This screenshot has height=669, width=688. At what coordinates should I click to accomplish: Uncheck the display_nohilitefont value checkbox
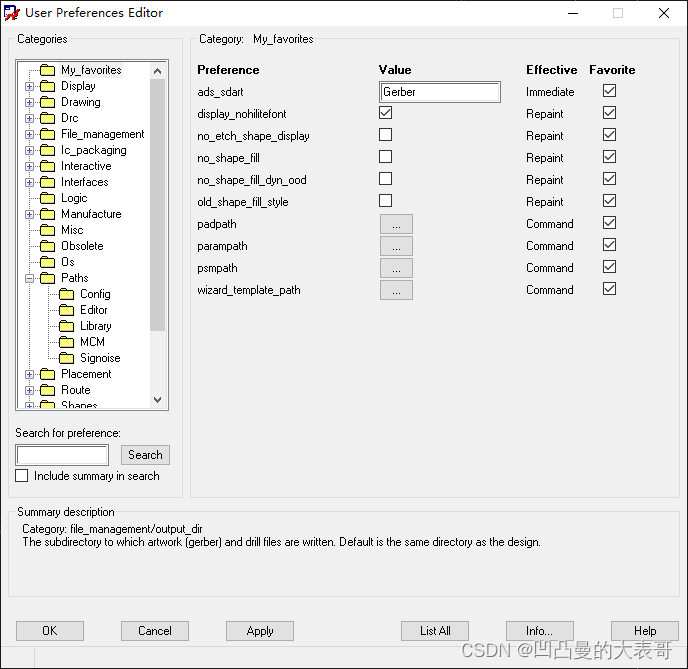pyautogui.click(x=385, y=113)
